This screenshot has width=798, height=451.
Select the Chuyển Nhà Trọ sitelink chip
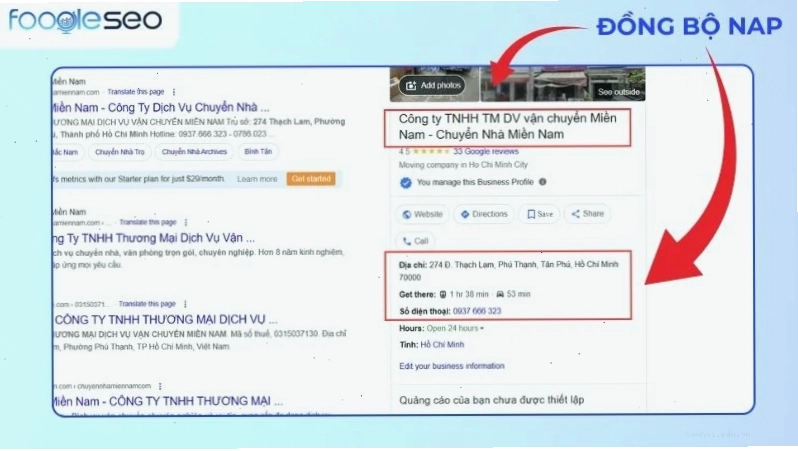coord(120,152)
